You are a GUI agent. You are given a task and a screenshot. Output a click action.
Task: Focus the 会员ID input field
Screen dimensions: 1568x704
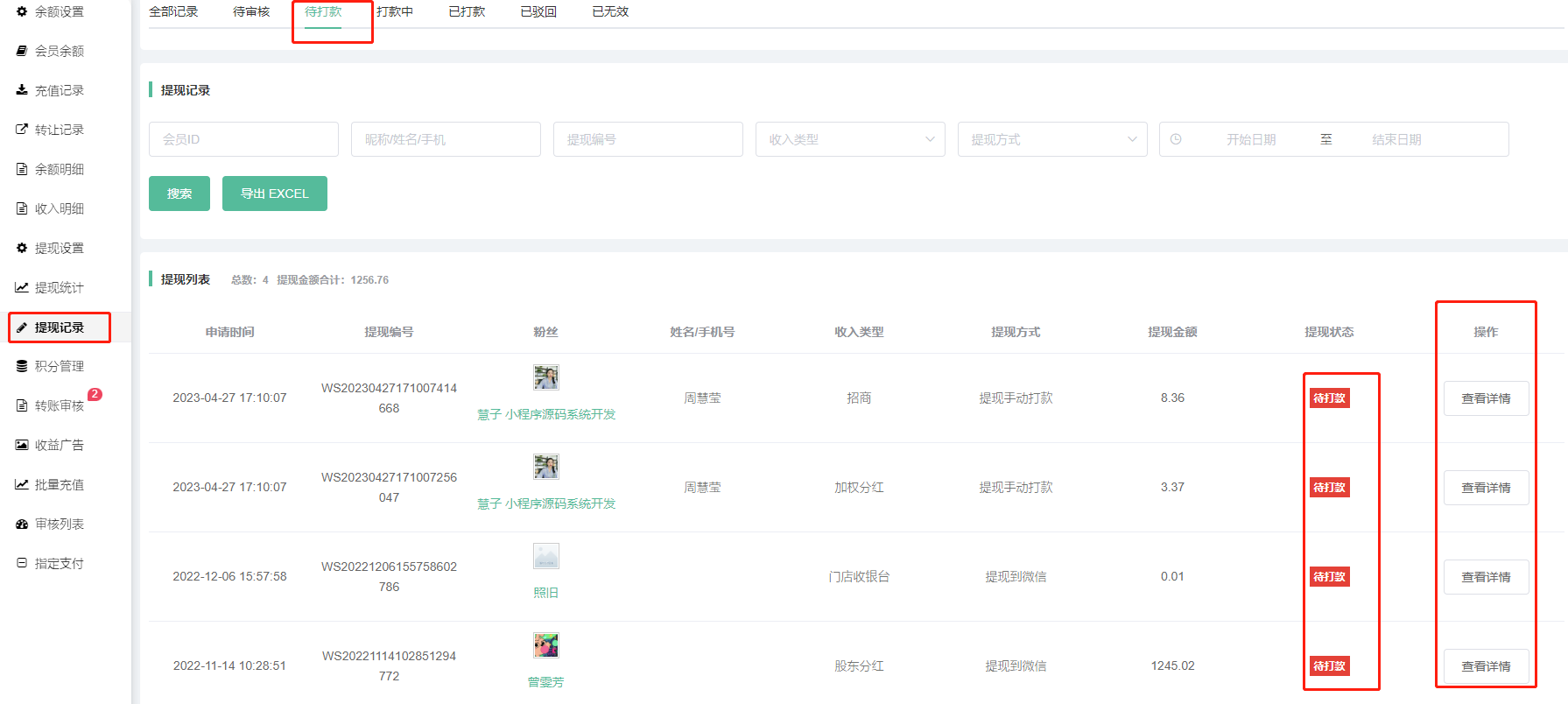tap(243, 139)
